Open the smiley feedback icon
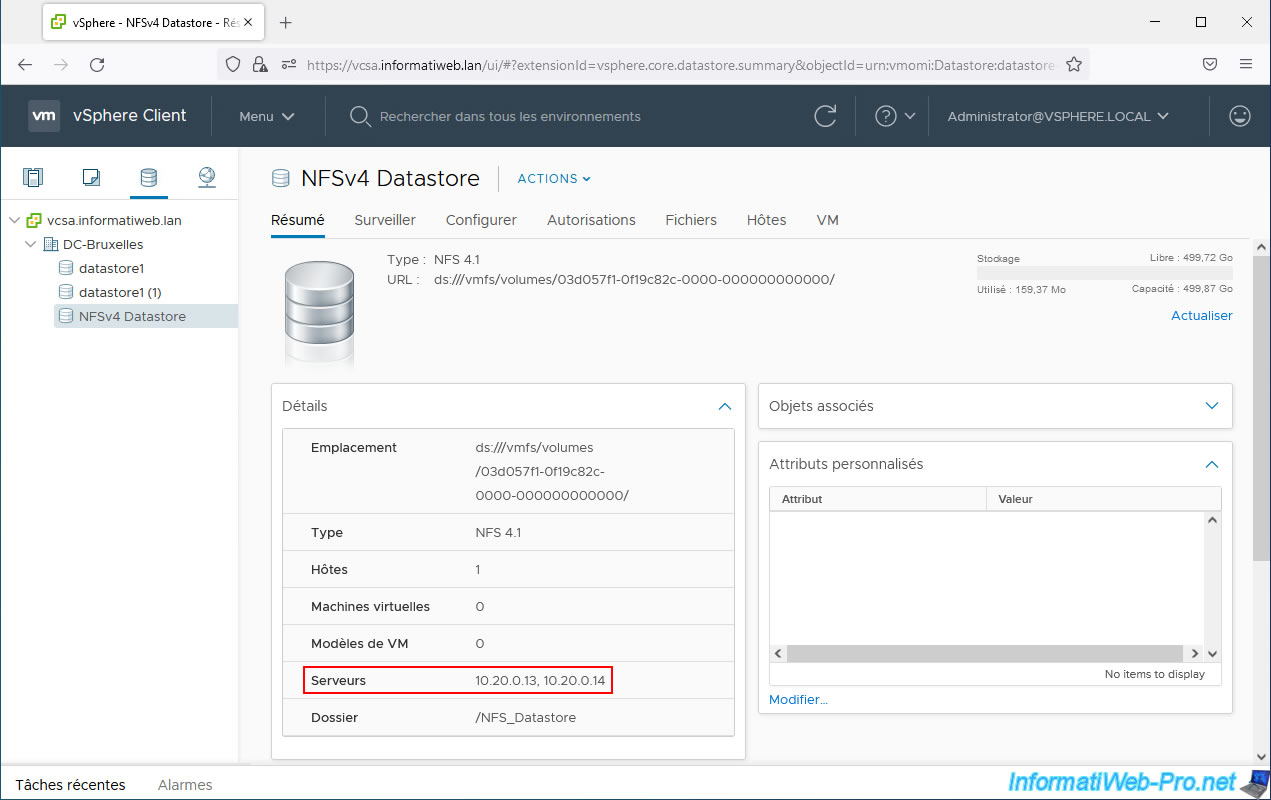The height and width of the screenshot is (800, 1271). click(x=1240, y=116)
